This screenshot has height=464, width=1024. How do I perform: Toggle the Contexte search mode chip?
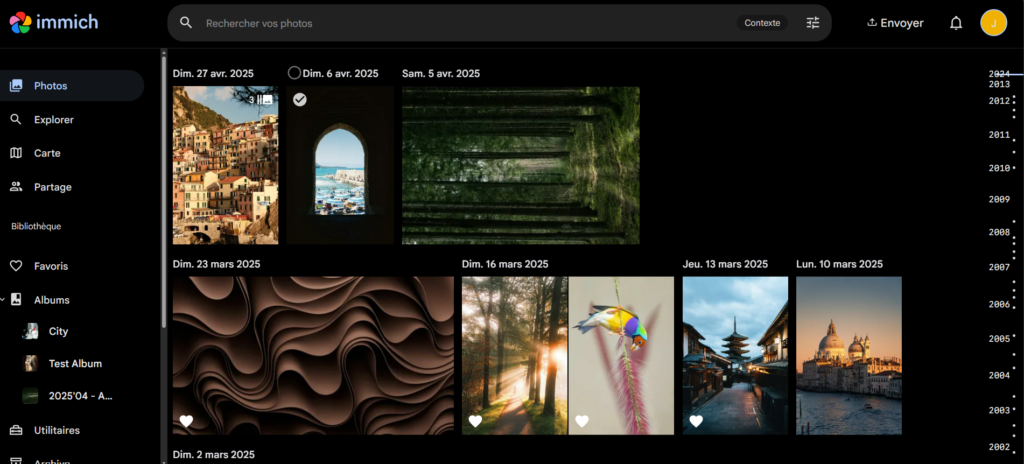click(762, 23)
